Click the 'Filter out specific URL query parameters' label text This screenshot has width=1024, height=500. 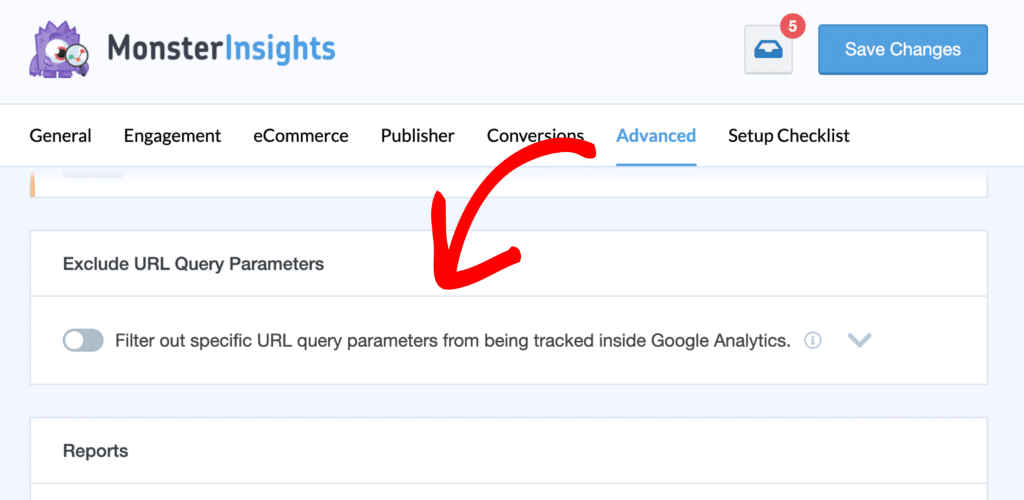click(452, 341)
